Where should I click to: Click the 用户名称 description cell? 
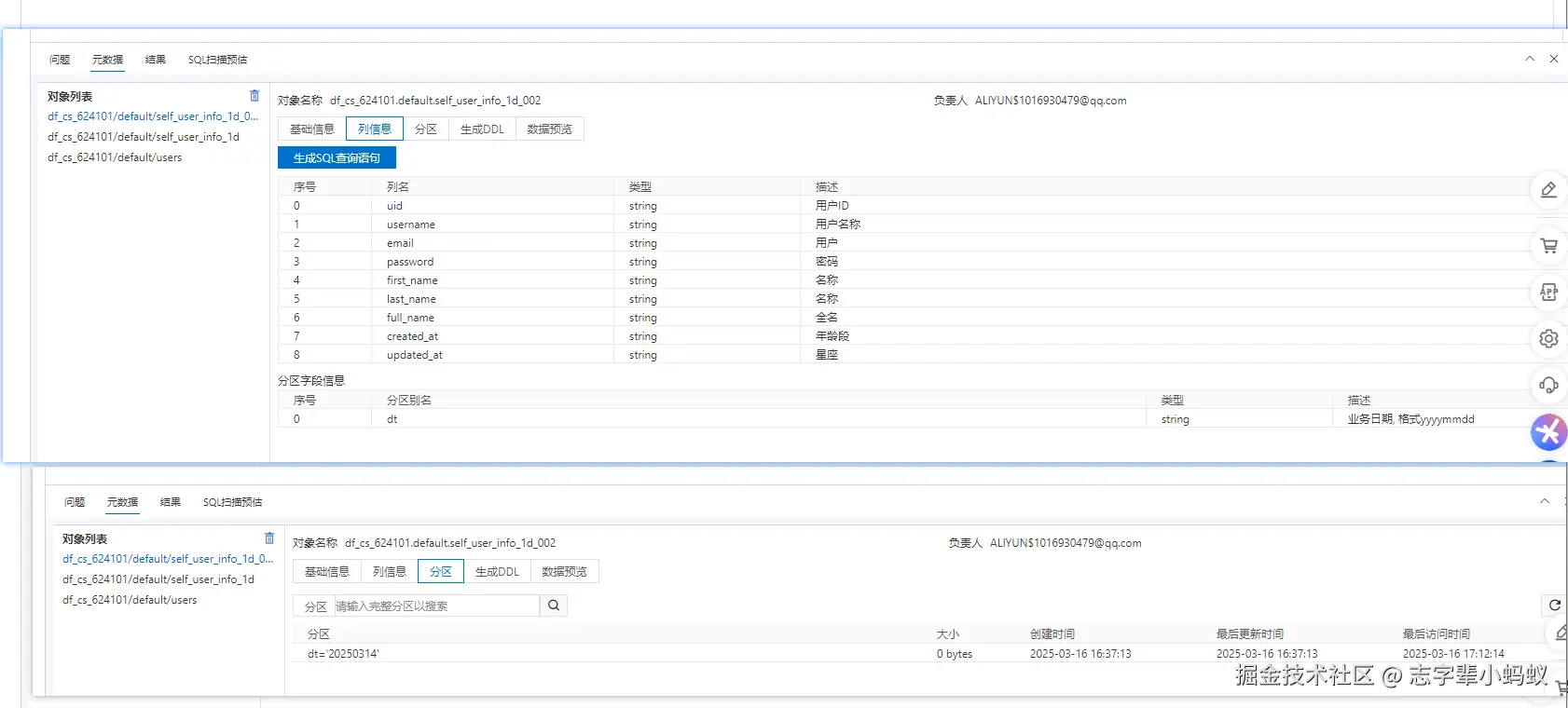coord(838,225)
